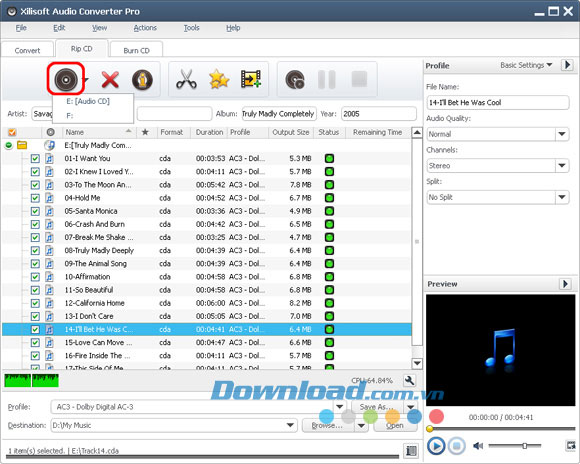Viewport: 580px width, 464px height.
Task: Open the Browse button dropdown arrow
Action: point(361,426)
